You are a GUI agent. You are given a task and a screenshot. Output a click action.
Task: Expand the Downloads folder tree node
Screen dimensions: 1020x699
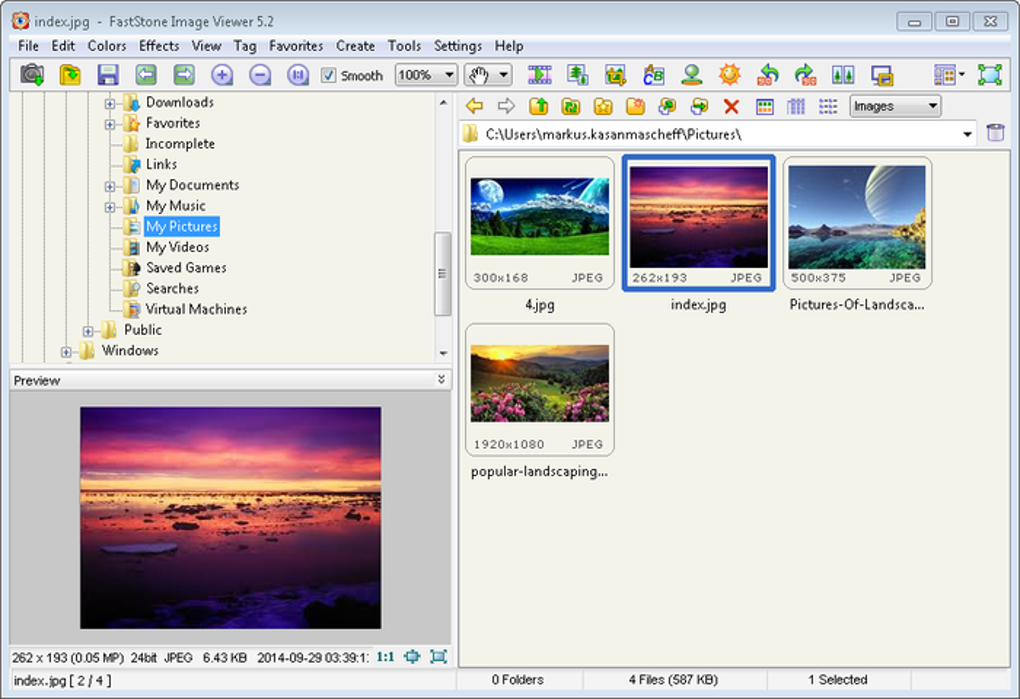110,102
